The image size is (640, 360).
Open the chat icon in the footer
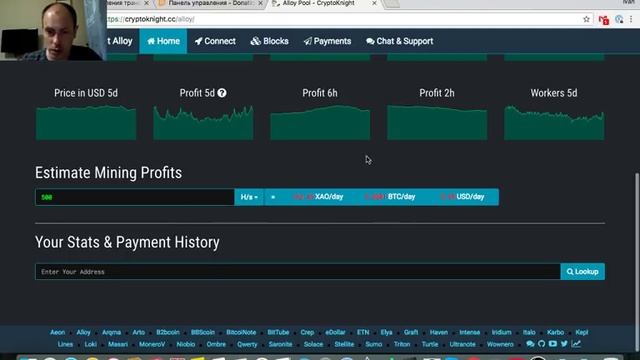click(530, 344)
